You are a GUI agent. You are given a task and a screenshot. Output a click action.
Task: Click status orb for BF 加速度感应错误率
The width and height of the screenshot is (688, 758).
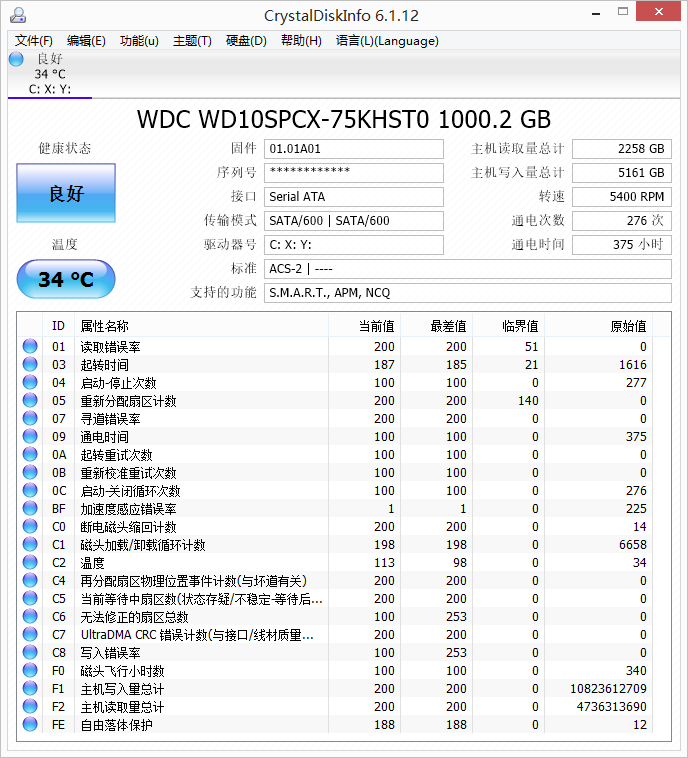(30, 508)
